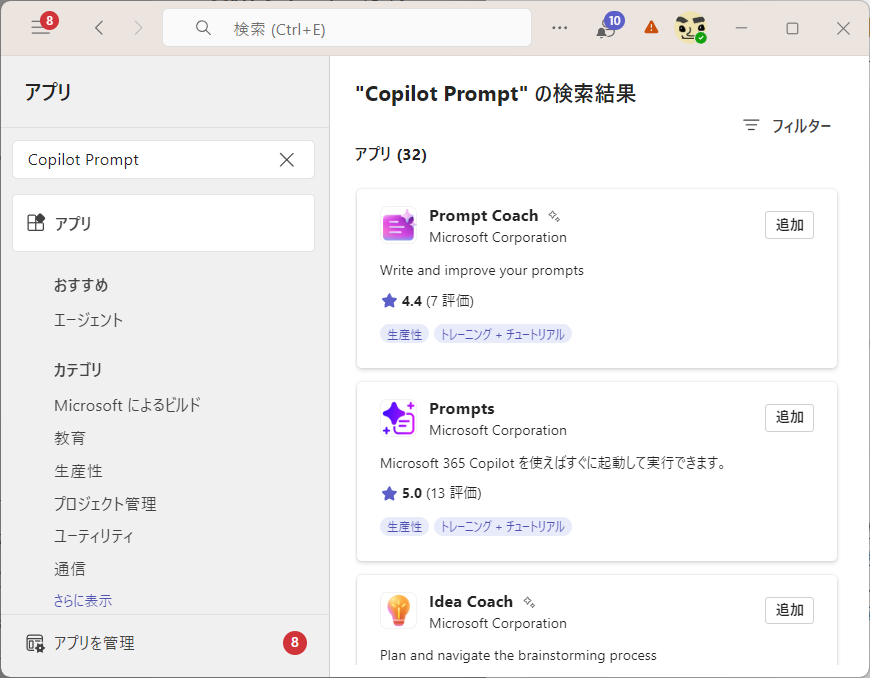Viewport: 870px width, 678px height.
Task: Open the hamburger navigation menu
Action: click(41, 28)
